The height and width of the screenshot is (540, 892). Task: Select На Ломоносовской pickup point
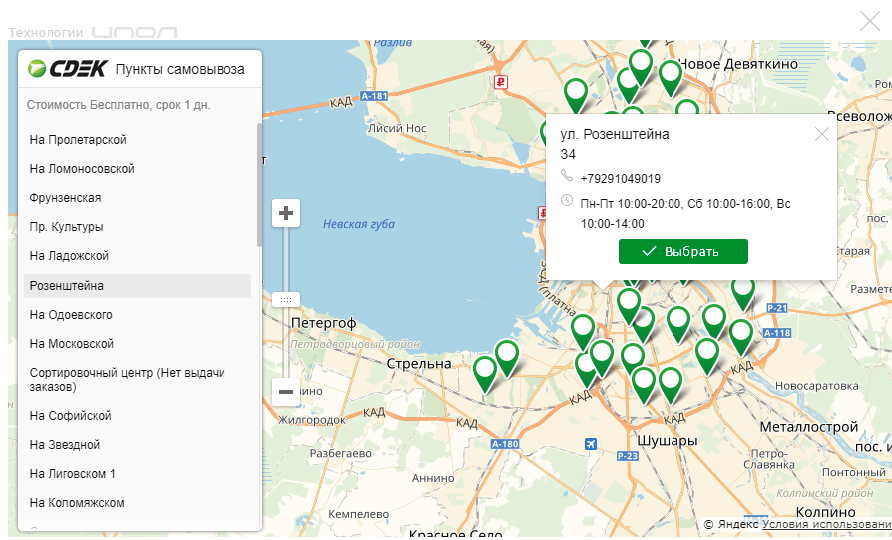pos(137,169)
